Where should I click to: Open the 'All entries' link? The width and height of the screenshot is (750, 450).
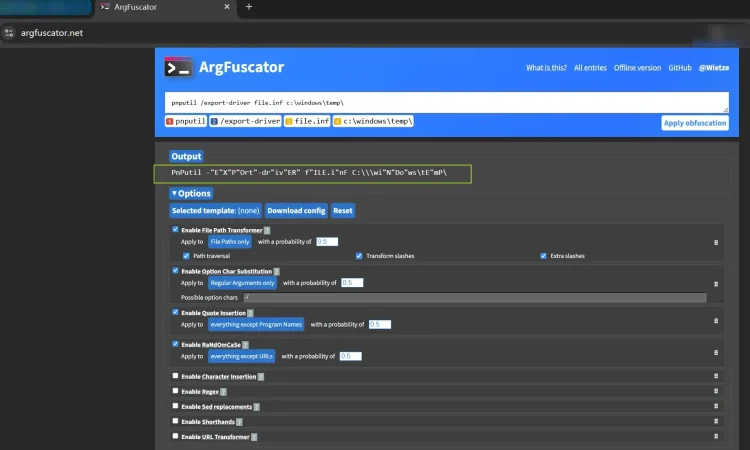(590, 68)
